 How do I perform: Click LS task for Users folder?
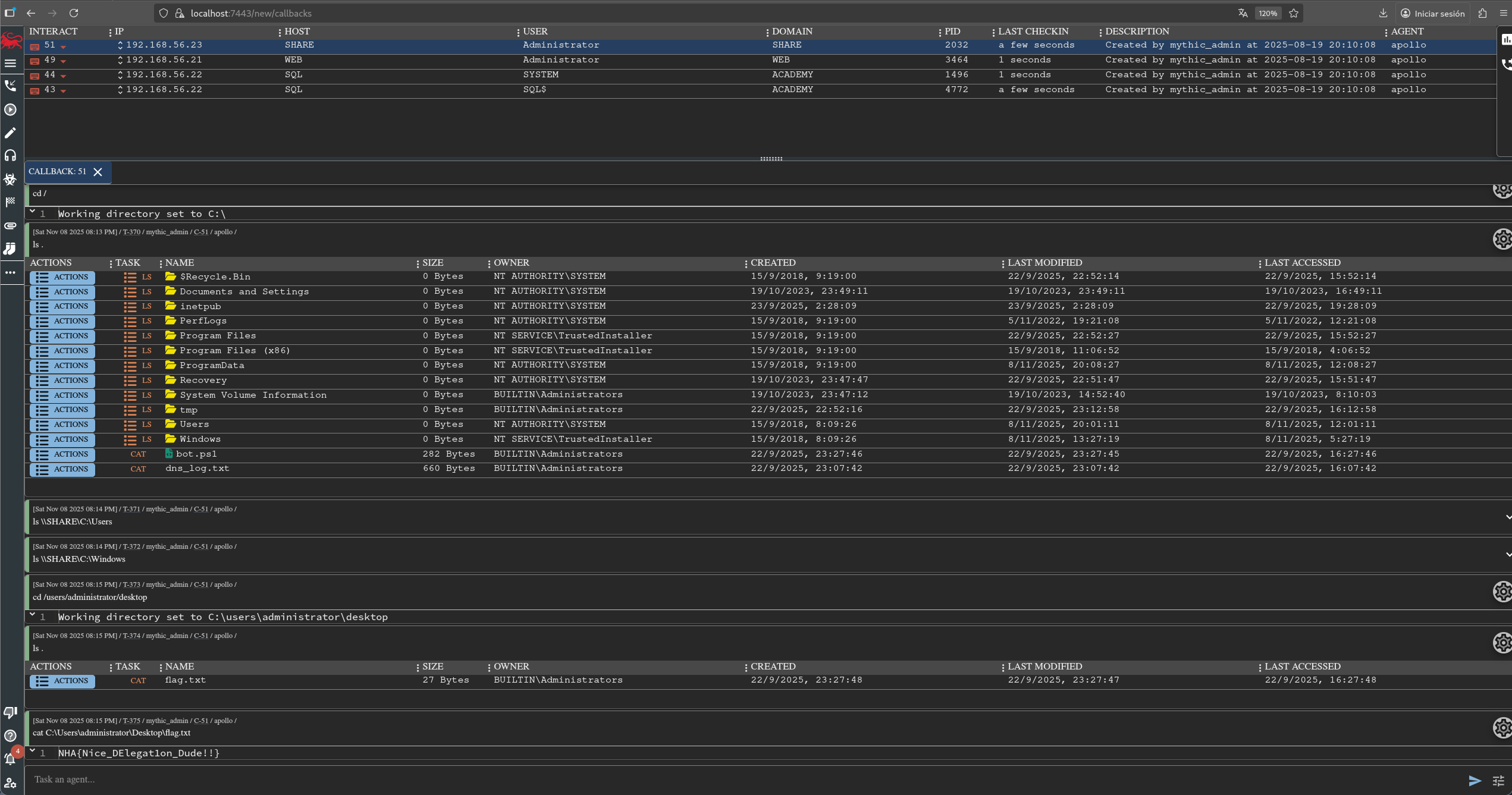coord(138,425)
